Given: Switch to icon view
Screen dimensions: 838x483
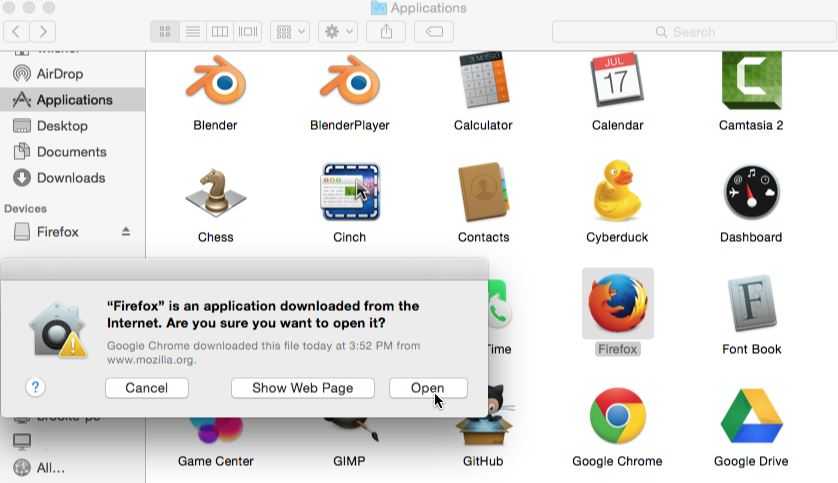Looking at the screenshot, I should click(165, 32).
